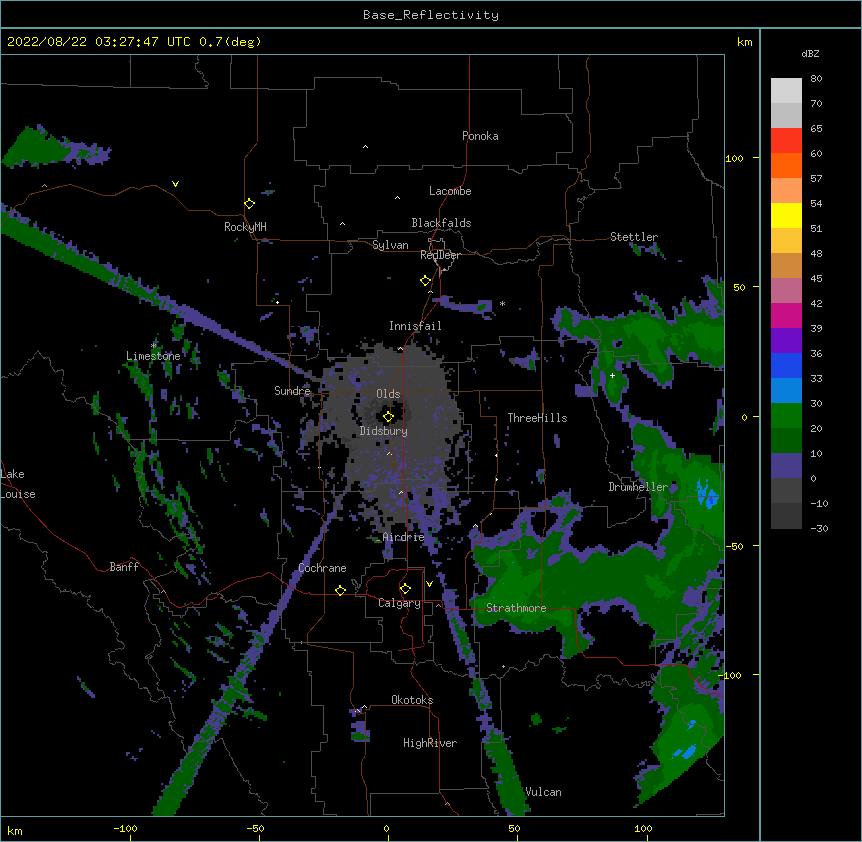
Task: Click the white plus marker in echo south of Stettler
Action: [612, 375]
